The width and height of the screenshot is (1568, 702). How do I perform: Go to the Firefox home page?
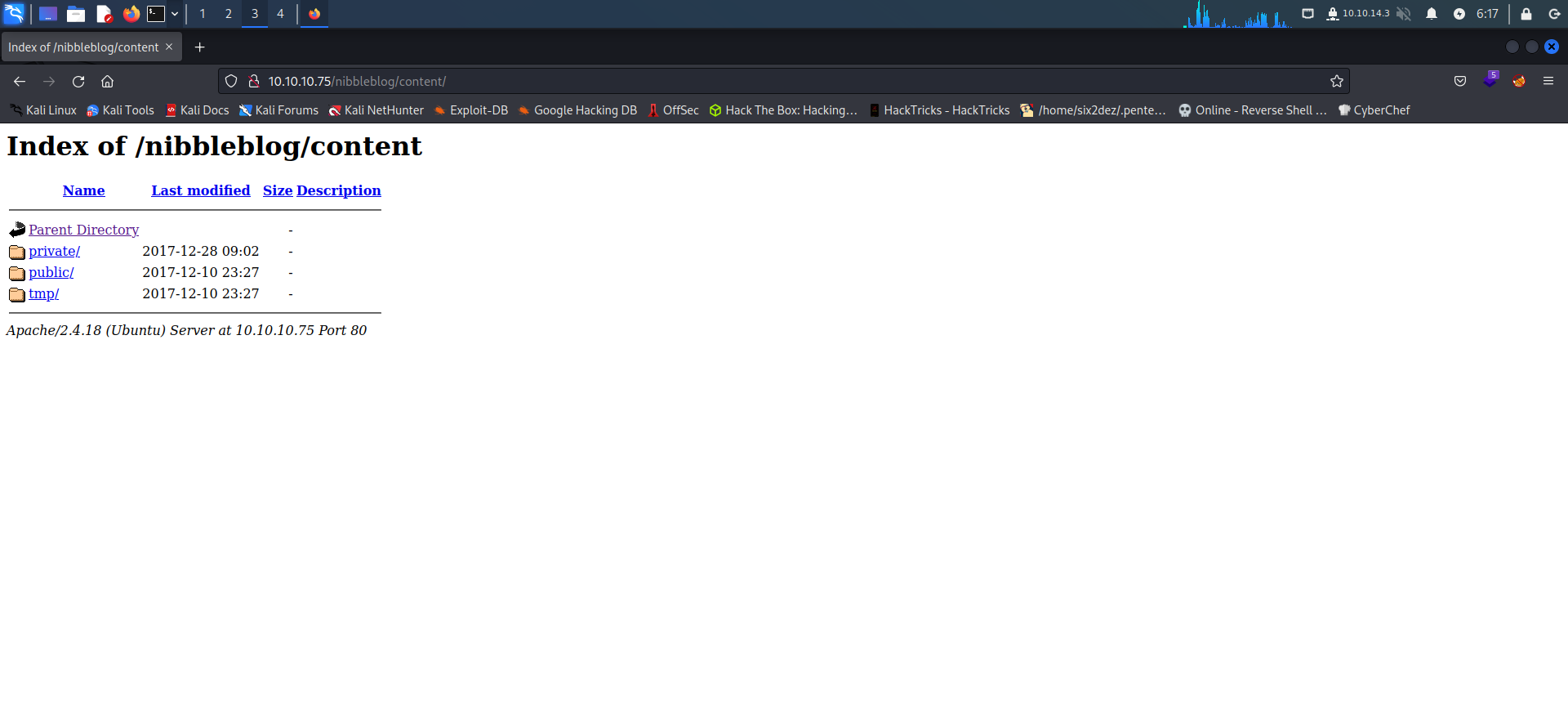tap(107, 82)
